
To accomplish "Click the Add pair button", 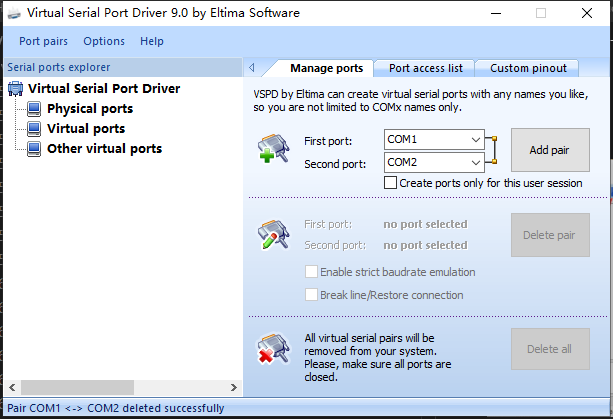I will pos(550,150).
